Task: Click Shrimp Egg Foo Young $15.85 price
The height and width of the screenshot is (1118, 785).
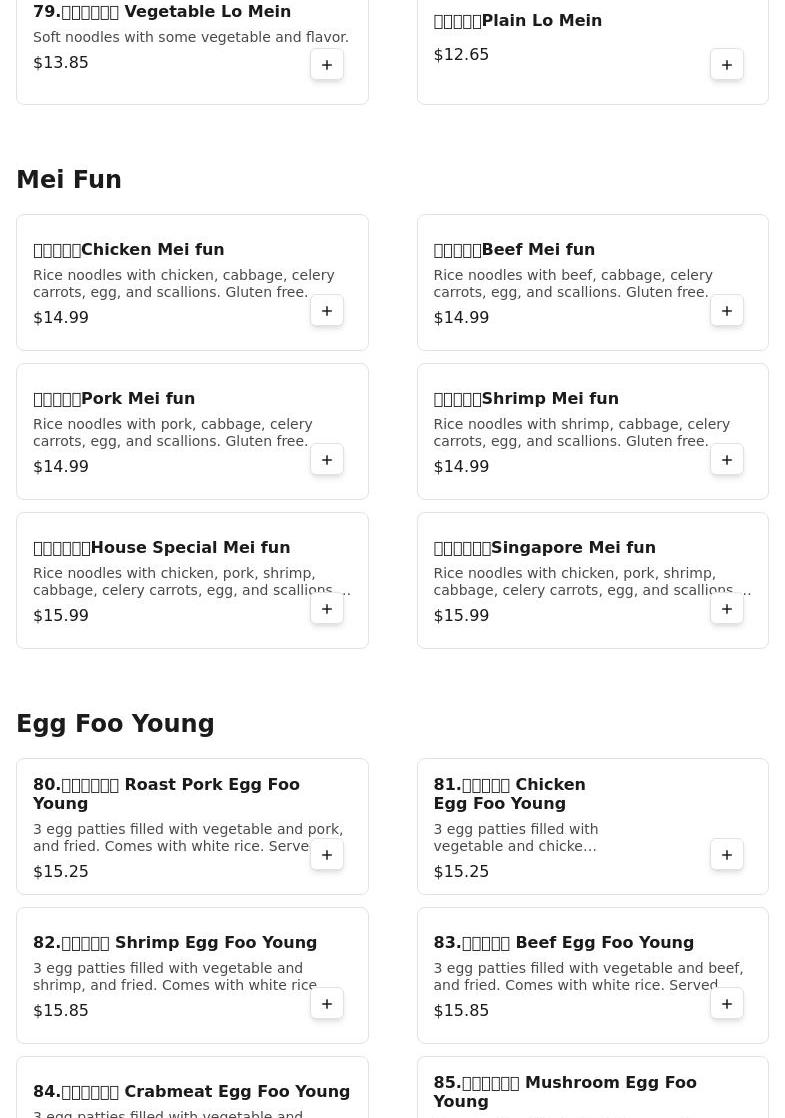Action: coord(61,1011)
